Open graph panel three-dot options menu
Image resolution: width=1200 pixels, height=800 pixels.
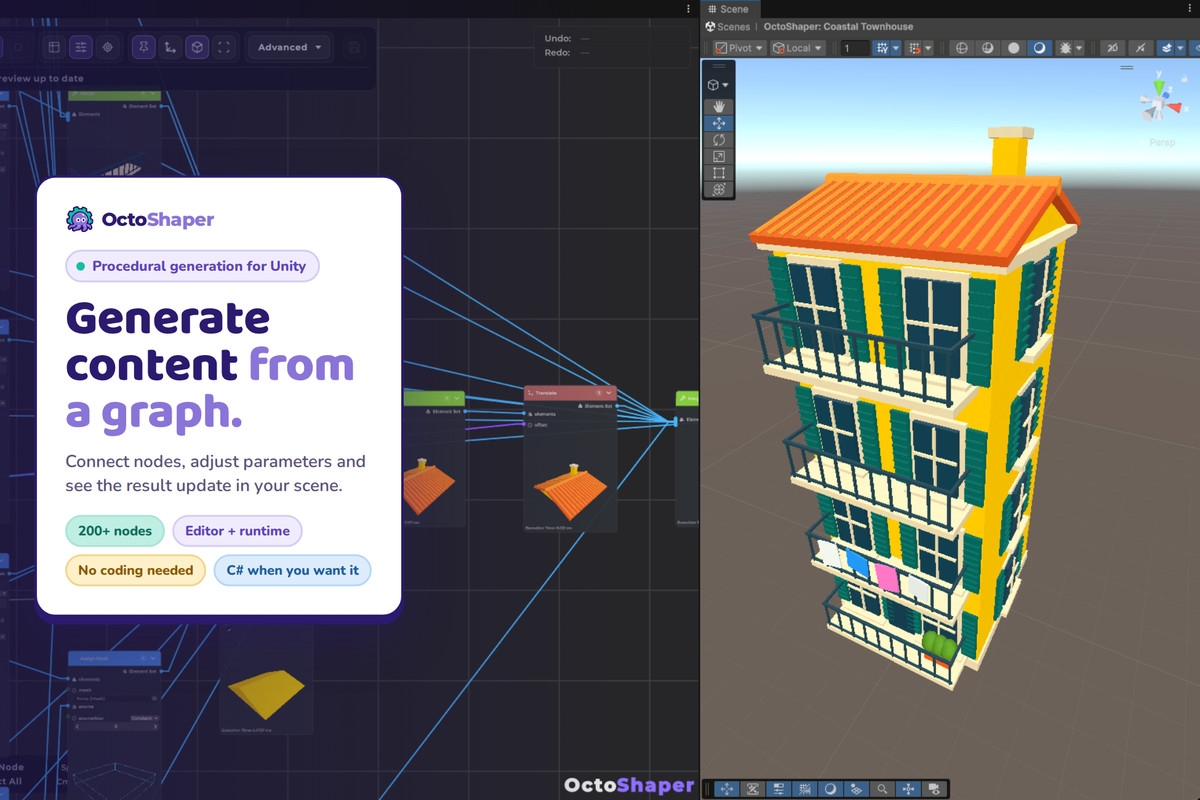[x=688, y=9]
